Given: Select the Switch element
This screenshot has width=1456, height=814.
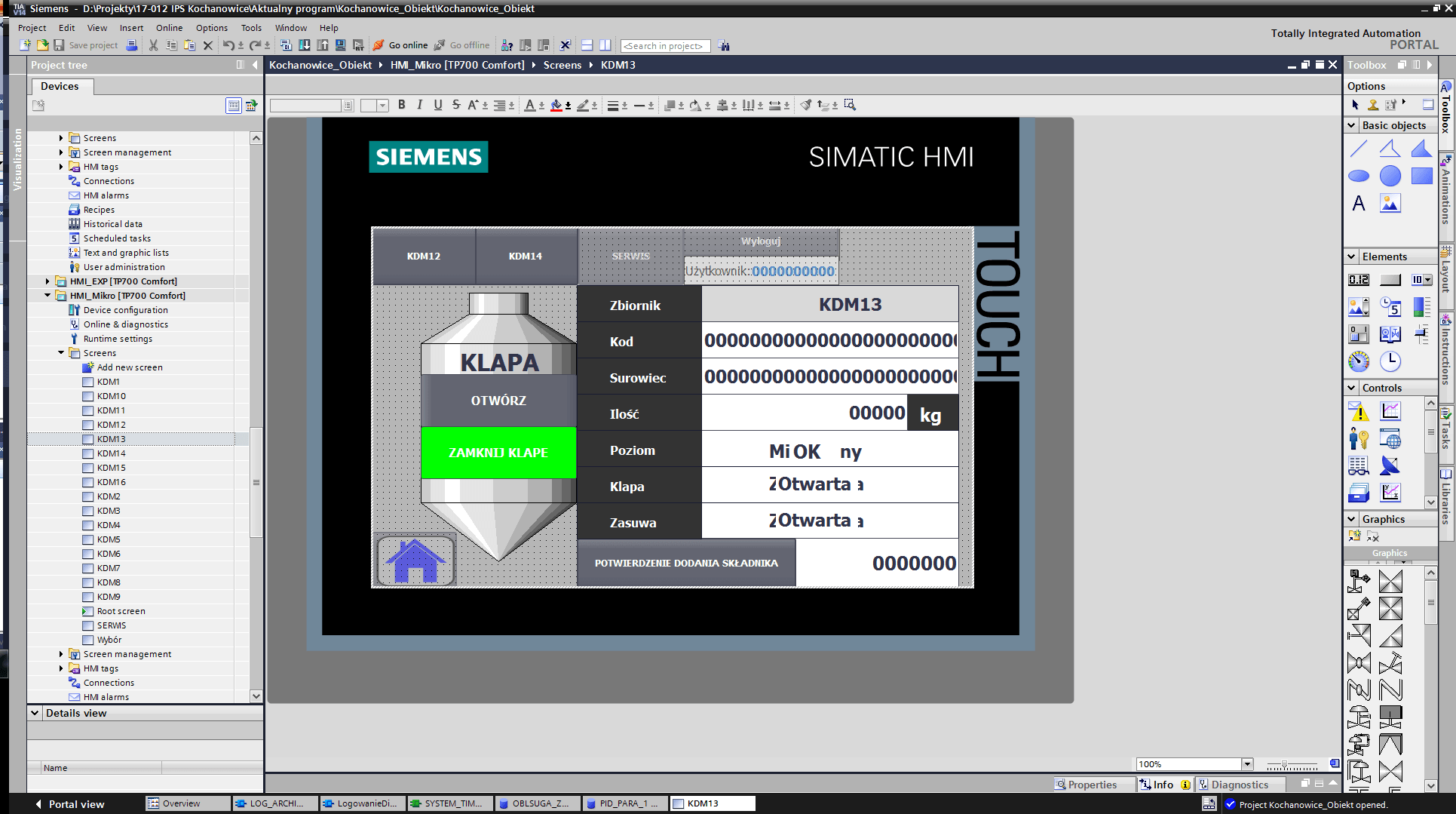Looking at the screenshot, I should (x=1359, y=334).
